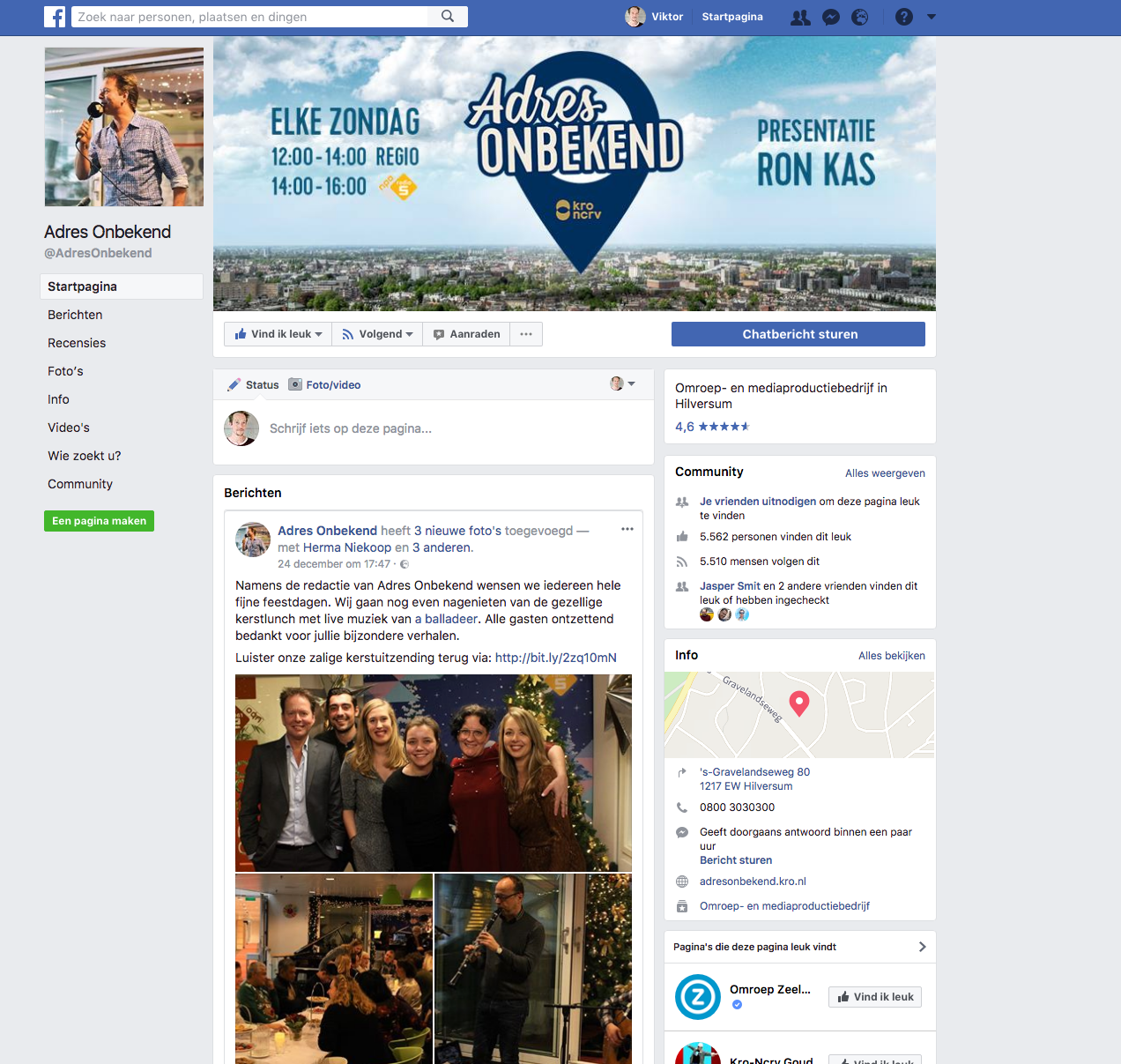Click Omroep- en mediaproductiebedrijf category link

coord(784,906)
